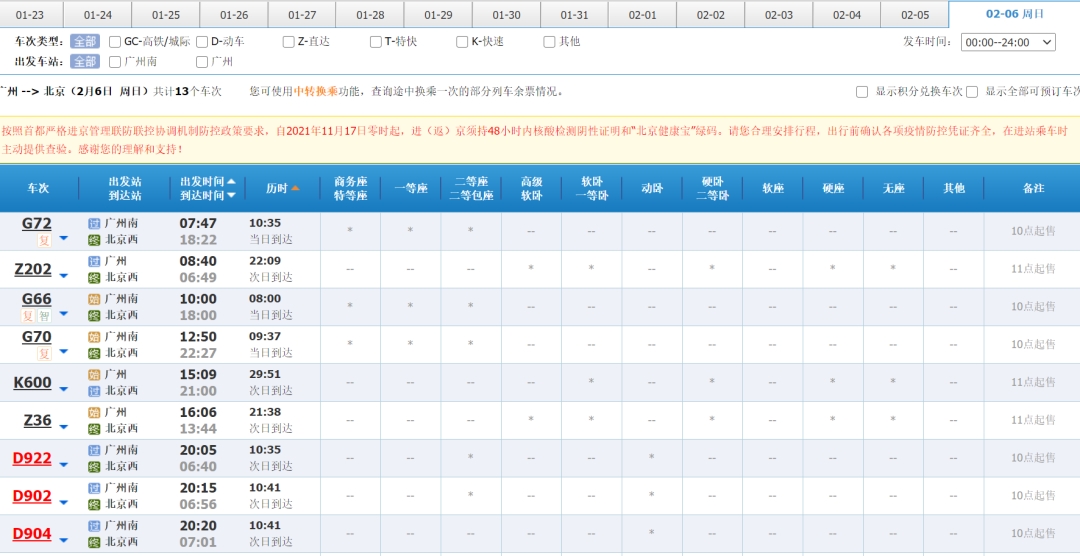The height and width of the screenshot is (556, 1080).
Task: Click the 复 icon under train G70
Action: point(44,354)
